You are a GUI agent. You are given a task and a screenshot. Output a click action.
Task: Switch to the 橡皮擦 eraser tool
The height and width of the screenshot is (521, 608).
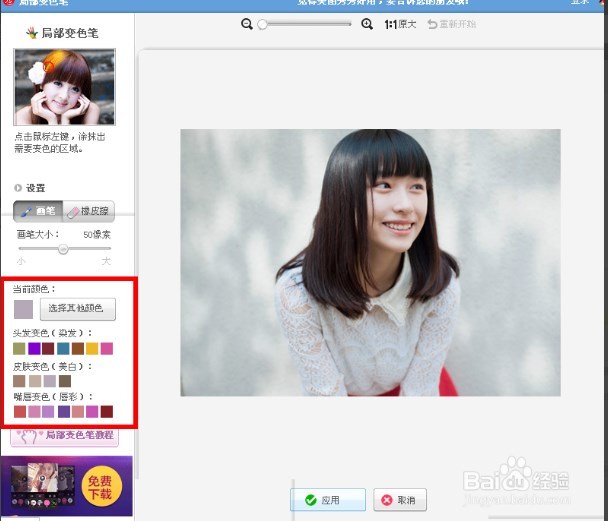[89, 211]
